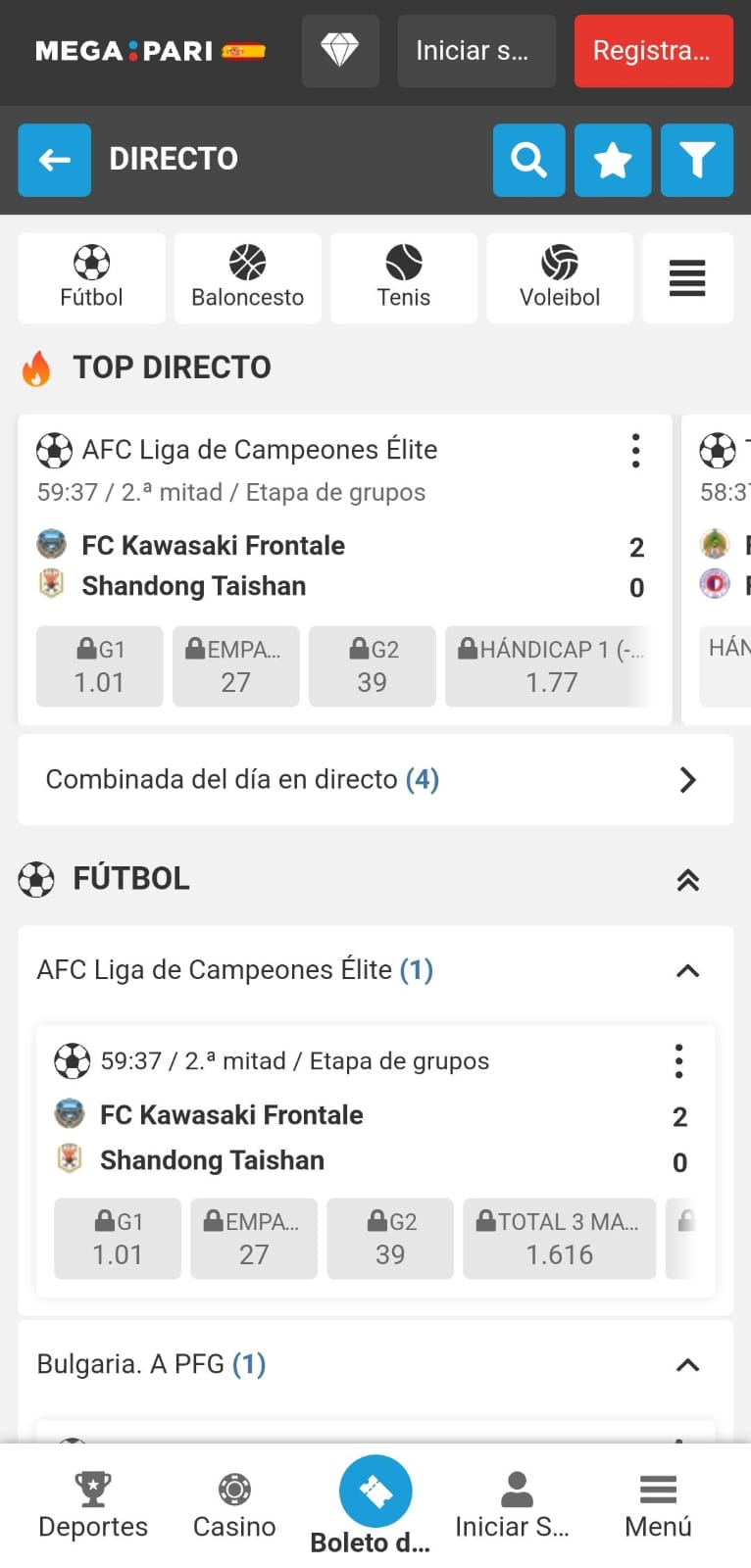Viewport: 751px width, 1568px height.
Task: Open three-dot options for FÚTBOL match card
Action: pos(678,1061)
